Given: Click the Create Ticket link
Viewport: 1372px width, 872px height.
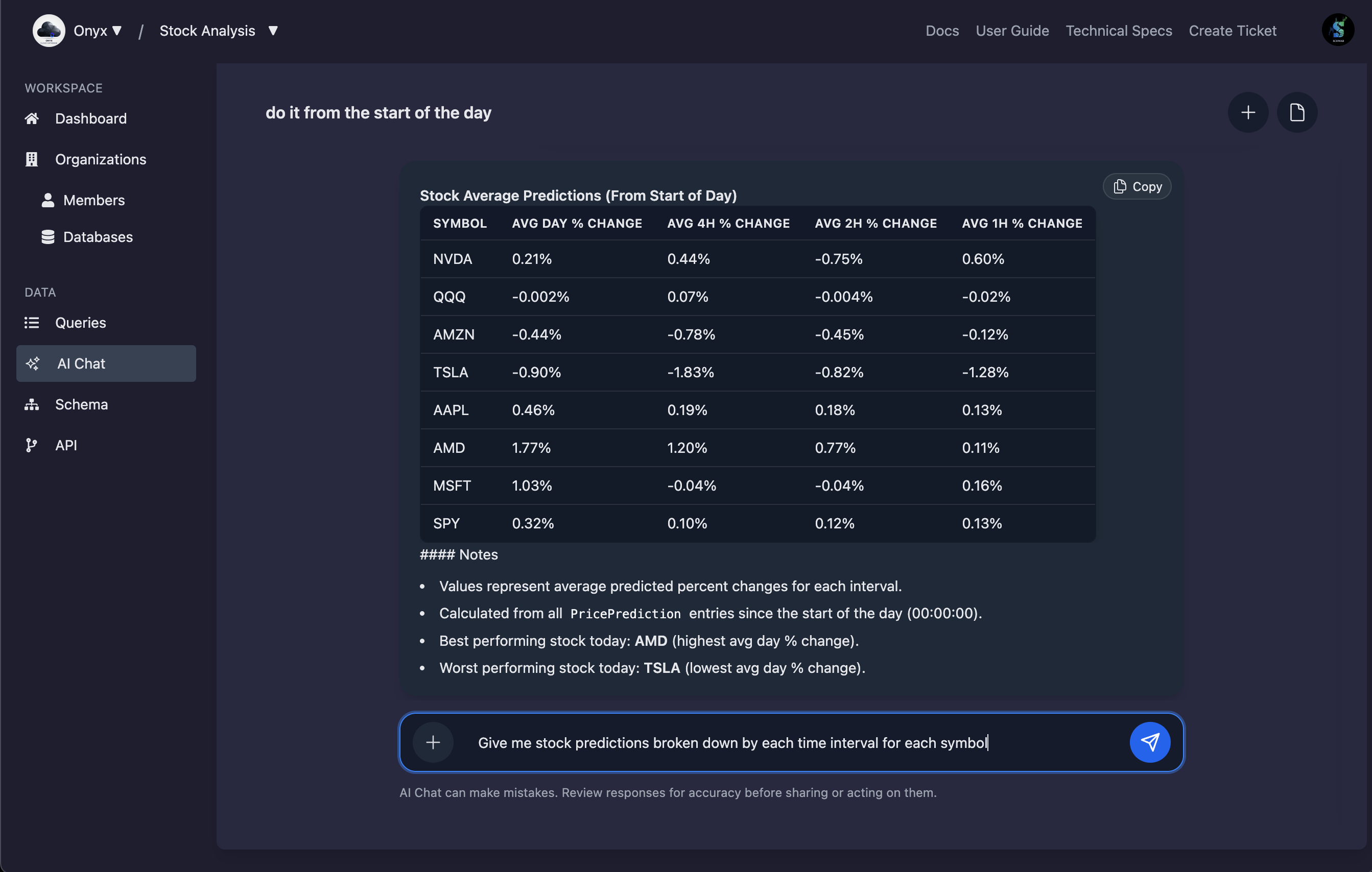Looking at the screenshot, I should (1232, 31).
